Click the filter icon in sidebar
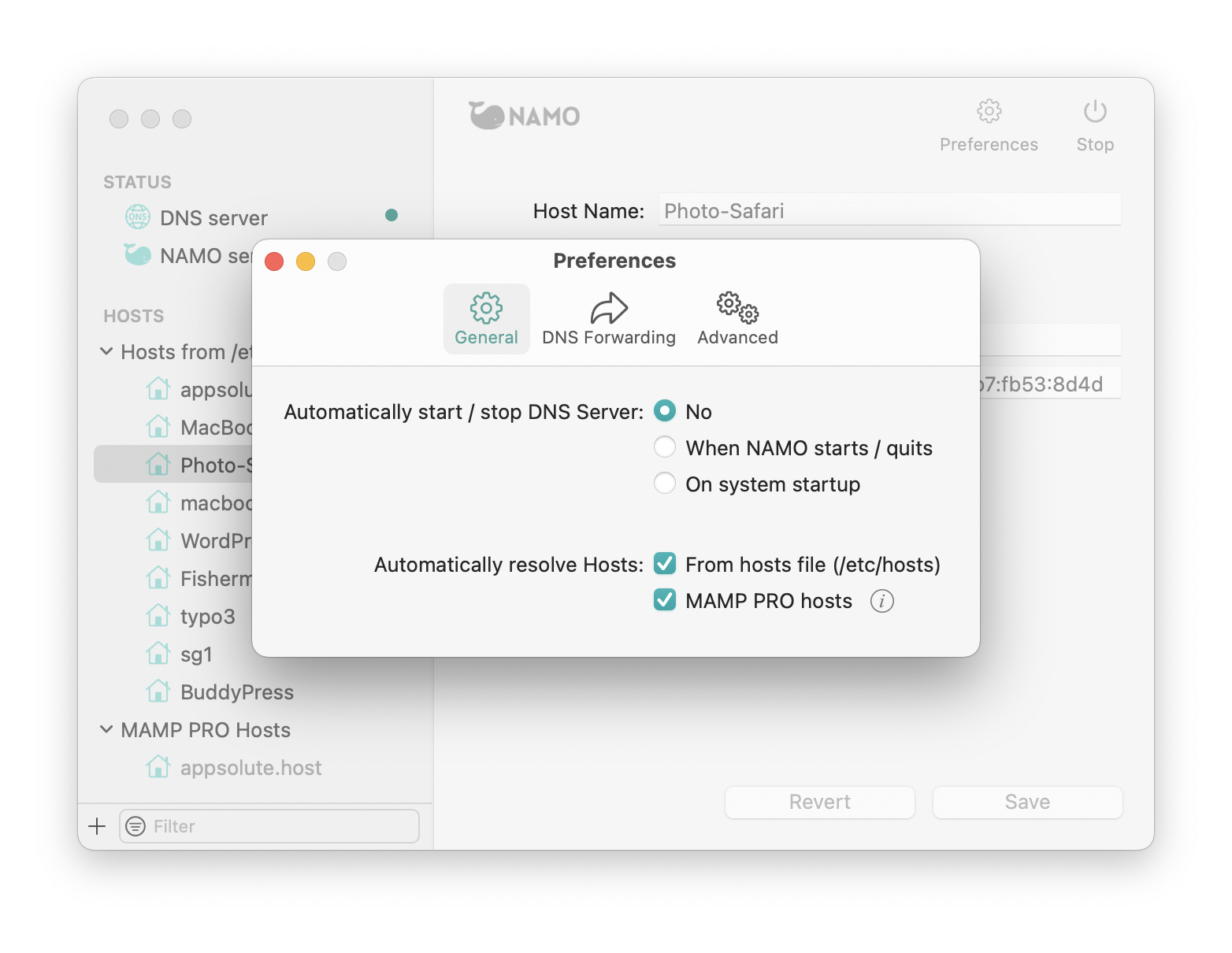The height and width of the screenshot is (953, 1232). (135, 826)
